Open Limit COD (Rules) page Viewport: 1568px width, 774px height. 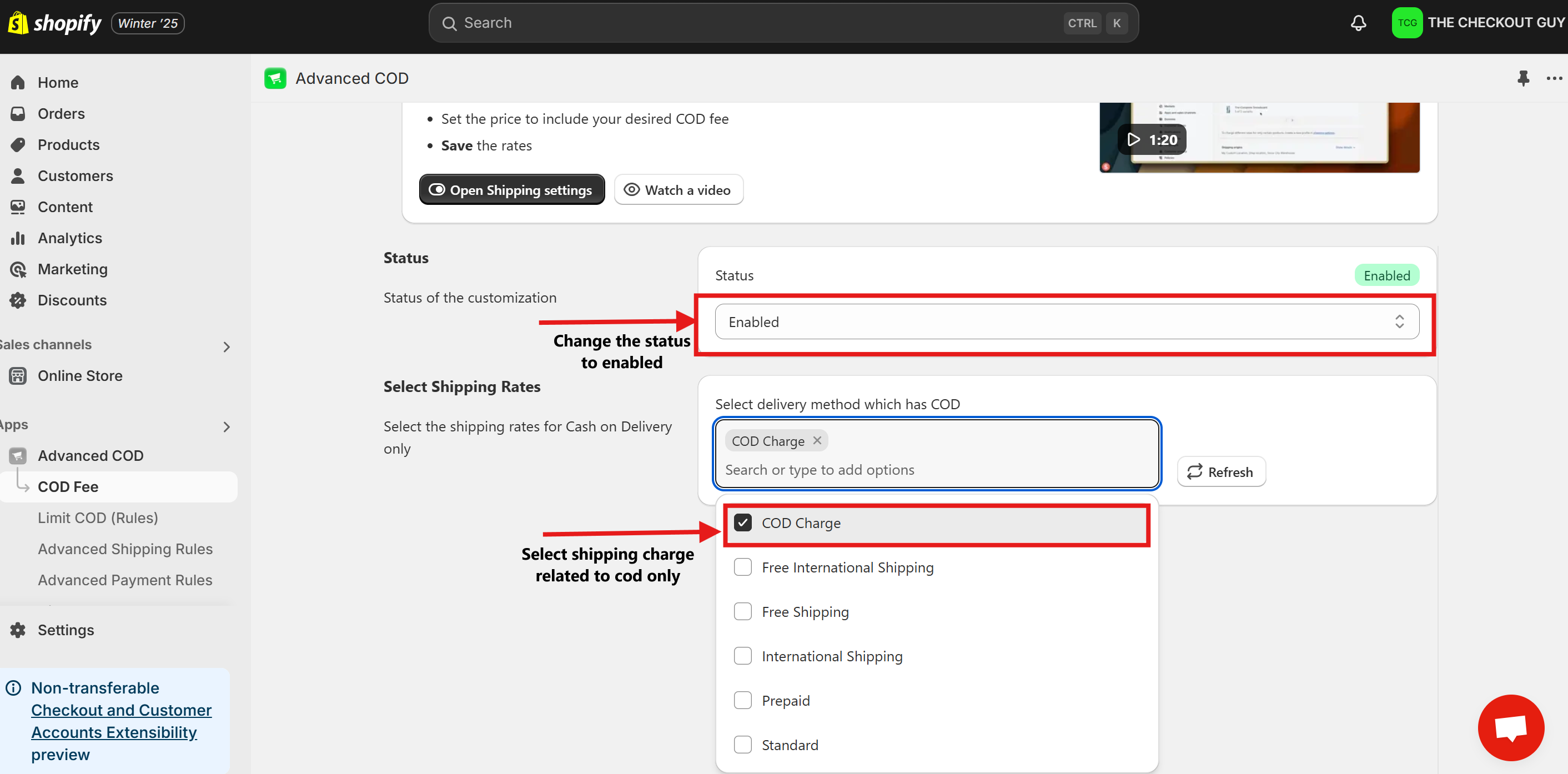(97, 518)
